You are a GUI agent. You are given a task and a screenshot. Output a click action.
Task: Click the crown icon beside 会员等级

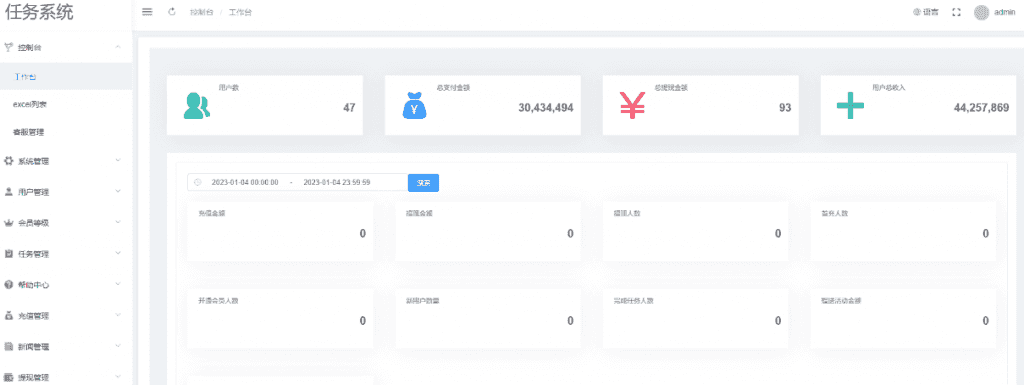(8, 223)
